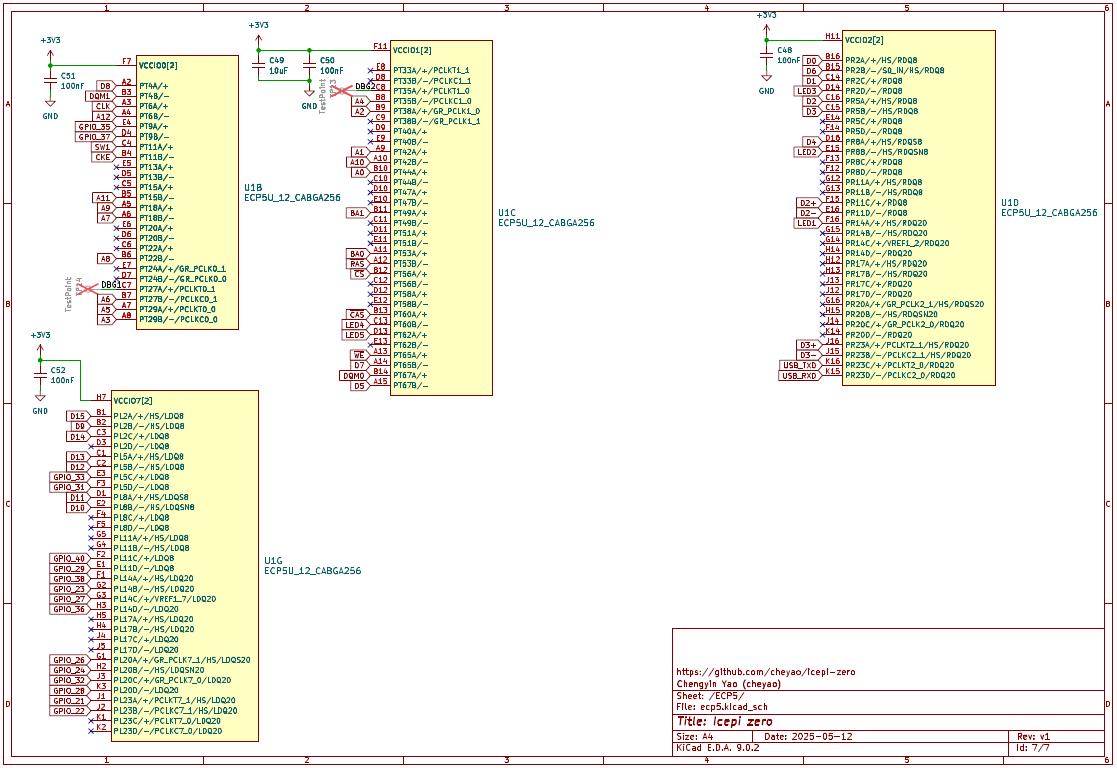Select the CLK net label
Screen dimensions: 1117x768
tap(102, 106)
